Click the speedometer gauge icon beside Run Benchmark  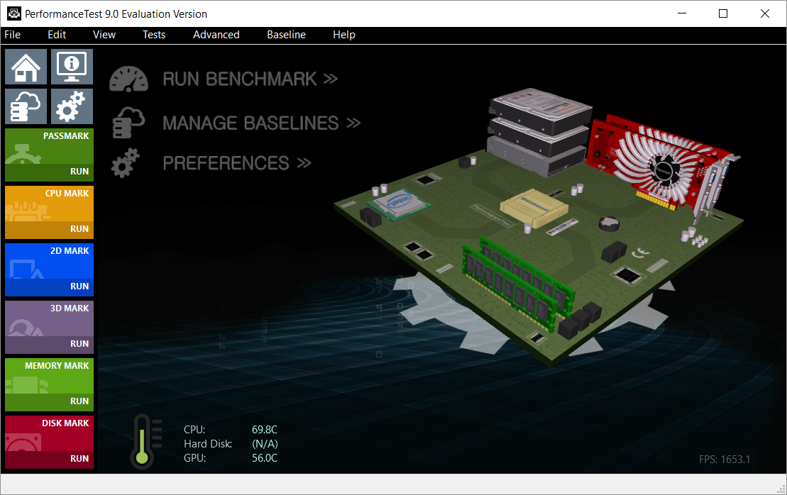pyautogui.click(x=128, y=79)
